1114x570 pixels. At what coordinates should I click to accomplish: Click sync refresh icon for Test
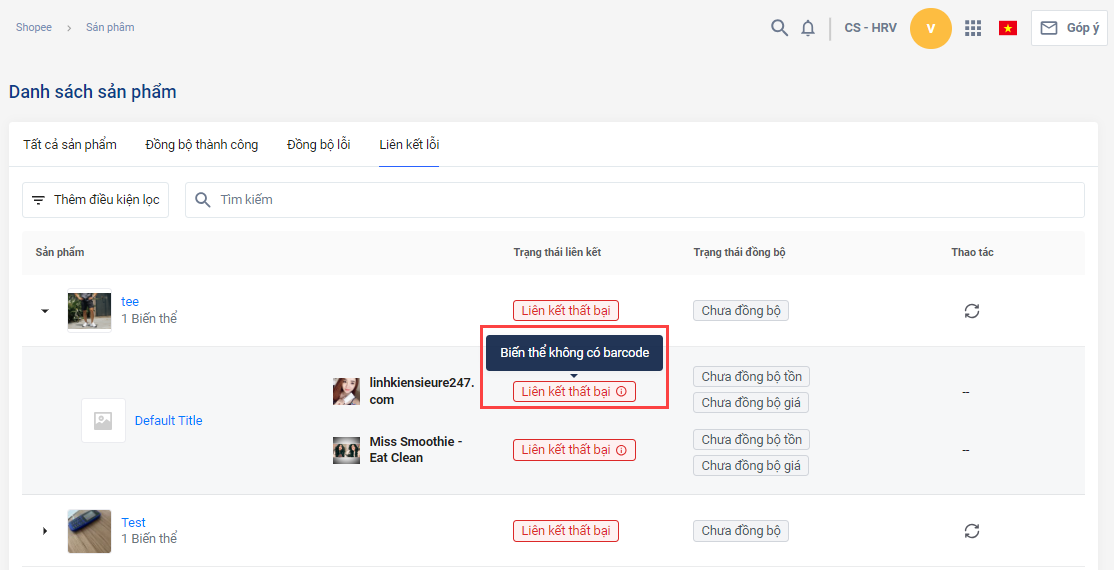coord(972,531)
